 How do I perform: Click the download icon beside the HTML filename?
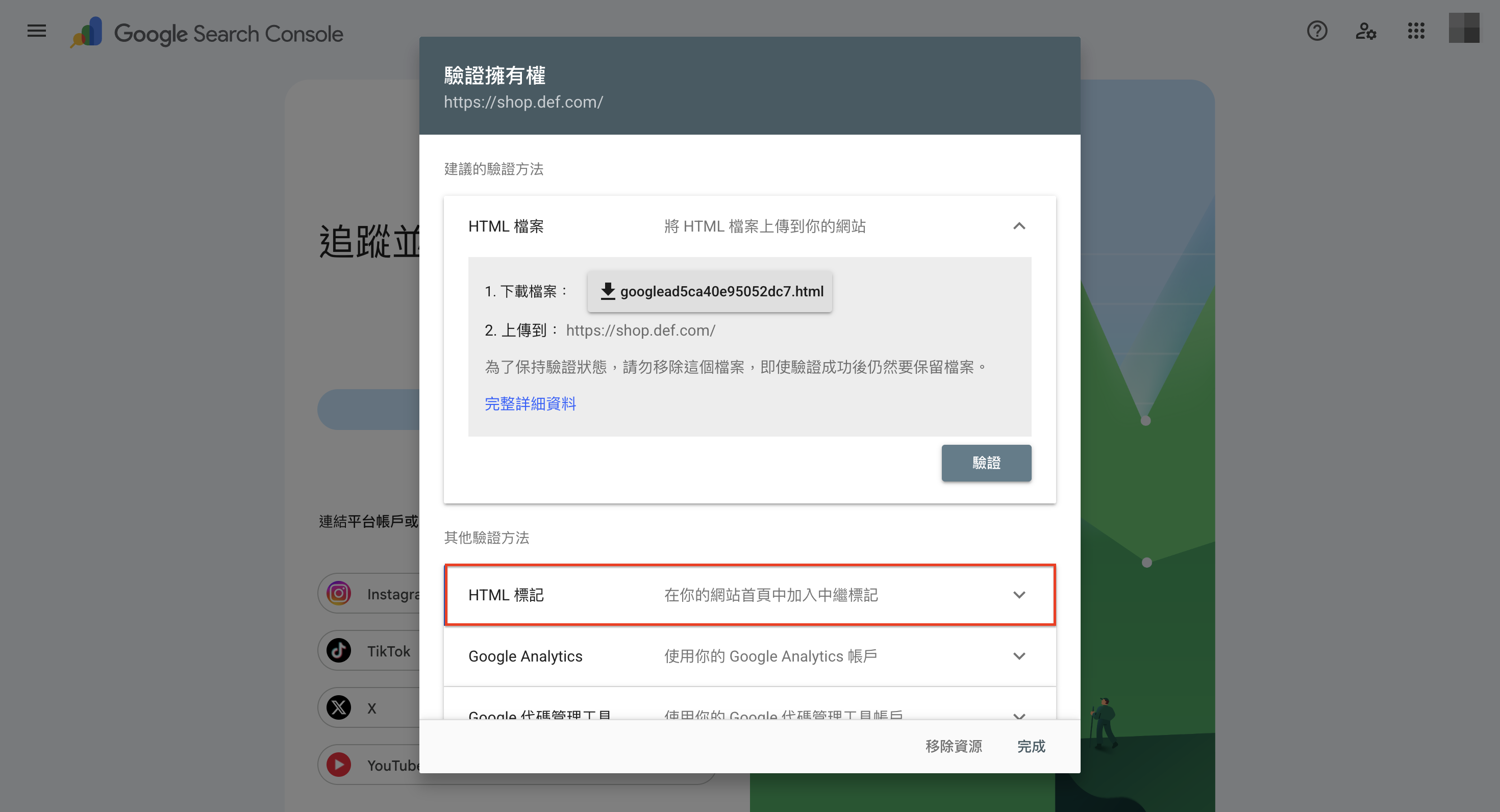pos(607,291)
